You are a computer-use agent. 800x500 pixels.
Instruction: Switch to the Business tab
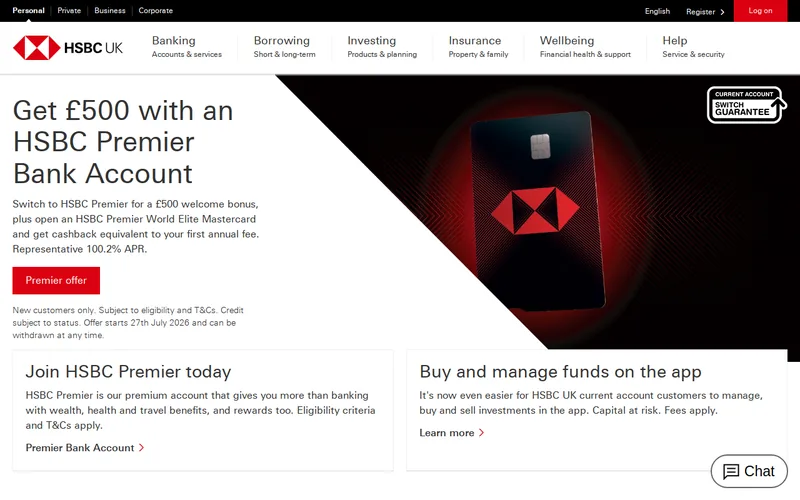tap(110, 10)
